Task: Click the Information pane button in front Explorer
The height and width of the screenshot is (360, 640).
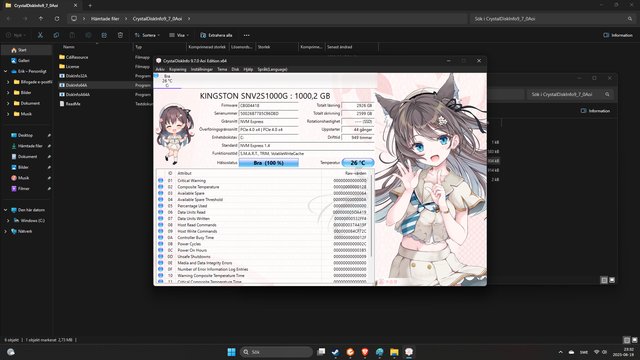Action: [618, 35]
